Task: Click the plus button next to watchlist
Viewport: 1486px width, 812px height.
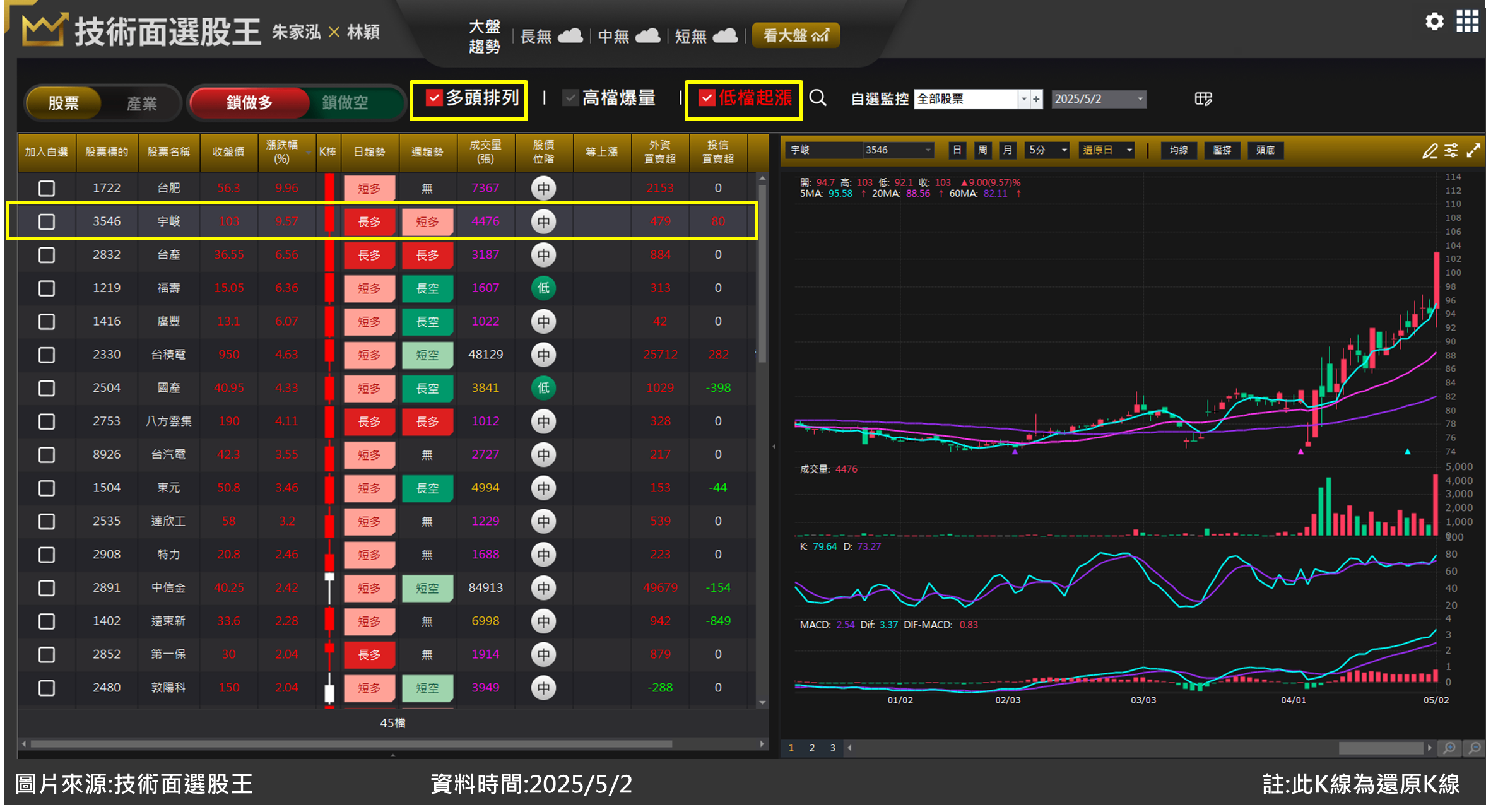Action: click(1036, 99)
